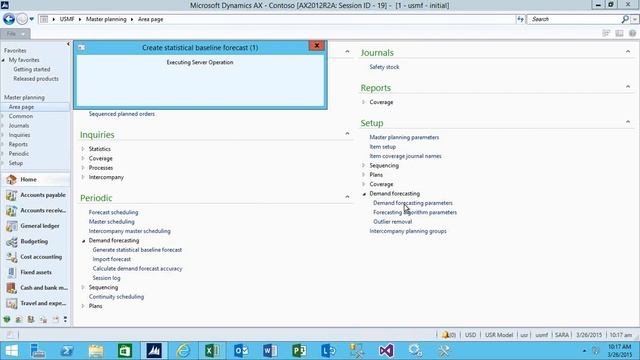Select Inquiries in navigation pane
The width and height of the screenshot is (640, 360).
click(x=19, y=135)
